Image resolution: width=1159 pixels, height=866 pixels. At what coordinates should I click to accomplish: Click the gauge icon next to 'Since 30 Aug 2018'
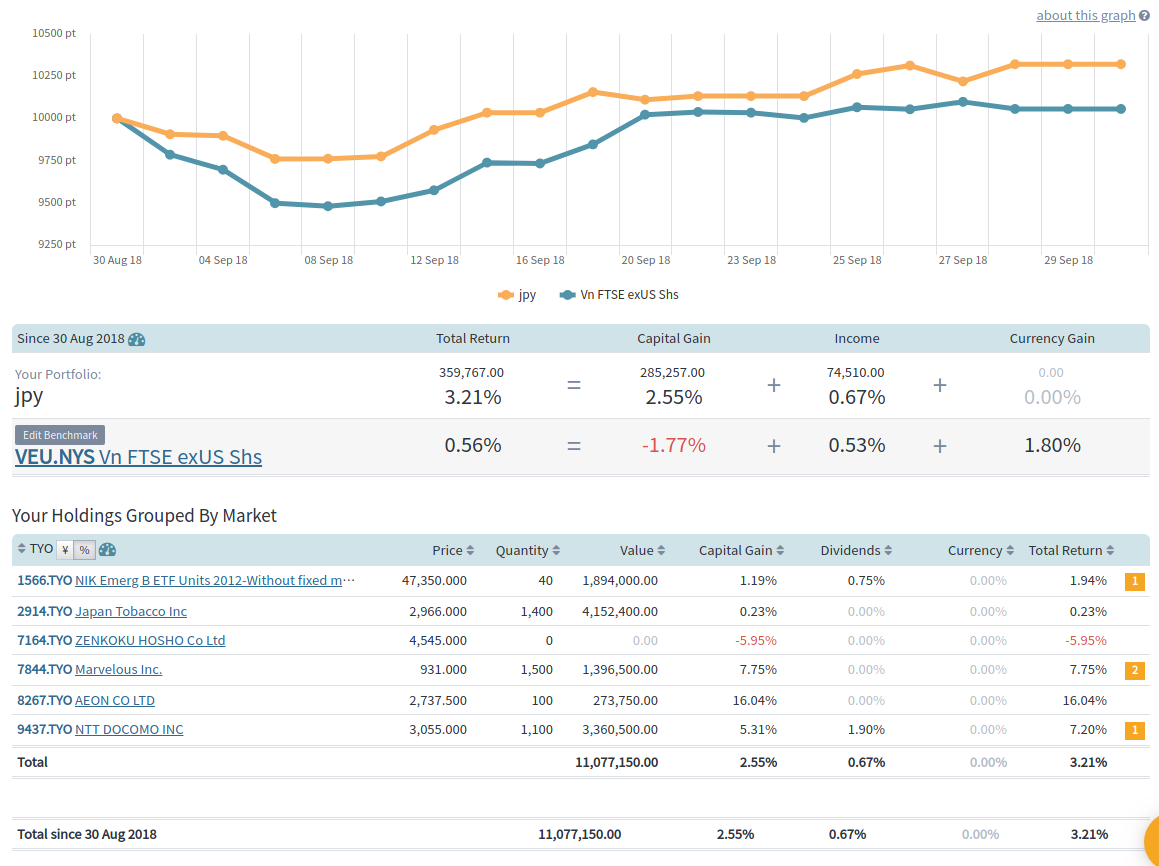point(137,339)
